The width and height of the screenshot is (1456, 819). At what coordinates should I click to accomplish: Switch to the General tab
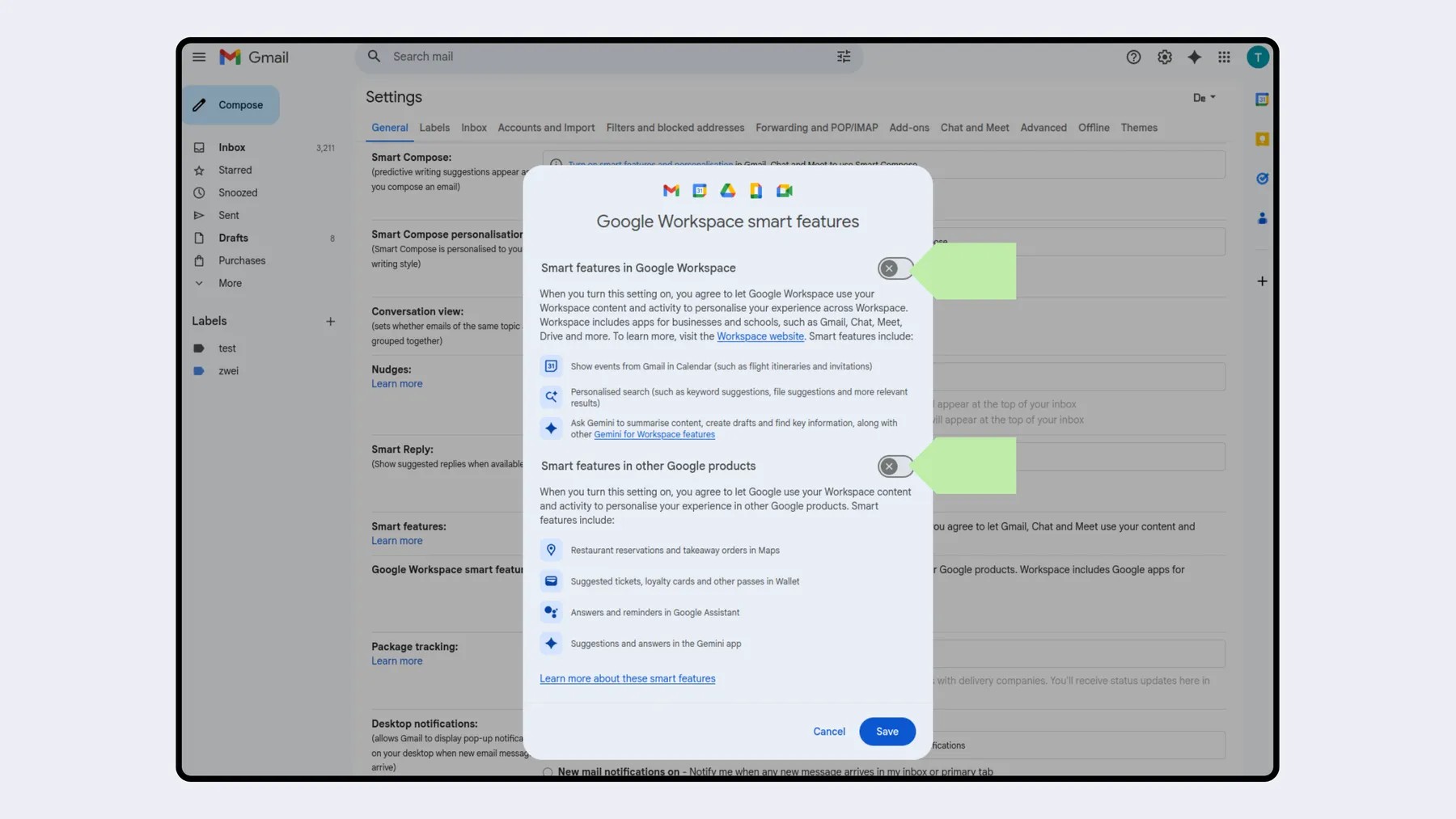pyautogui.click(x=390, y=128)
